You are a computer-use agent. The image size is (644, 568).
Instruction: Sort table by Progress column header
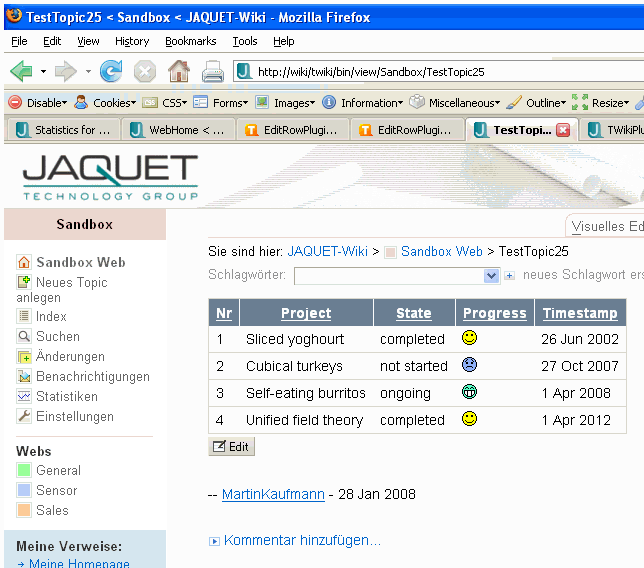[494, 313]
